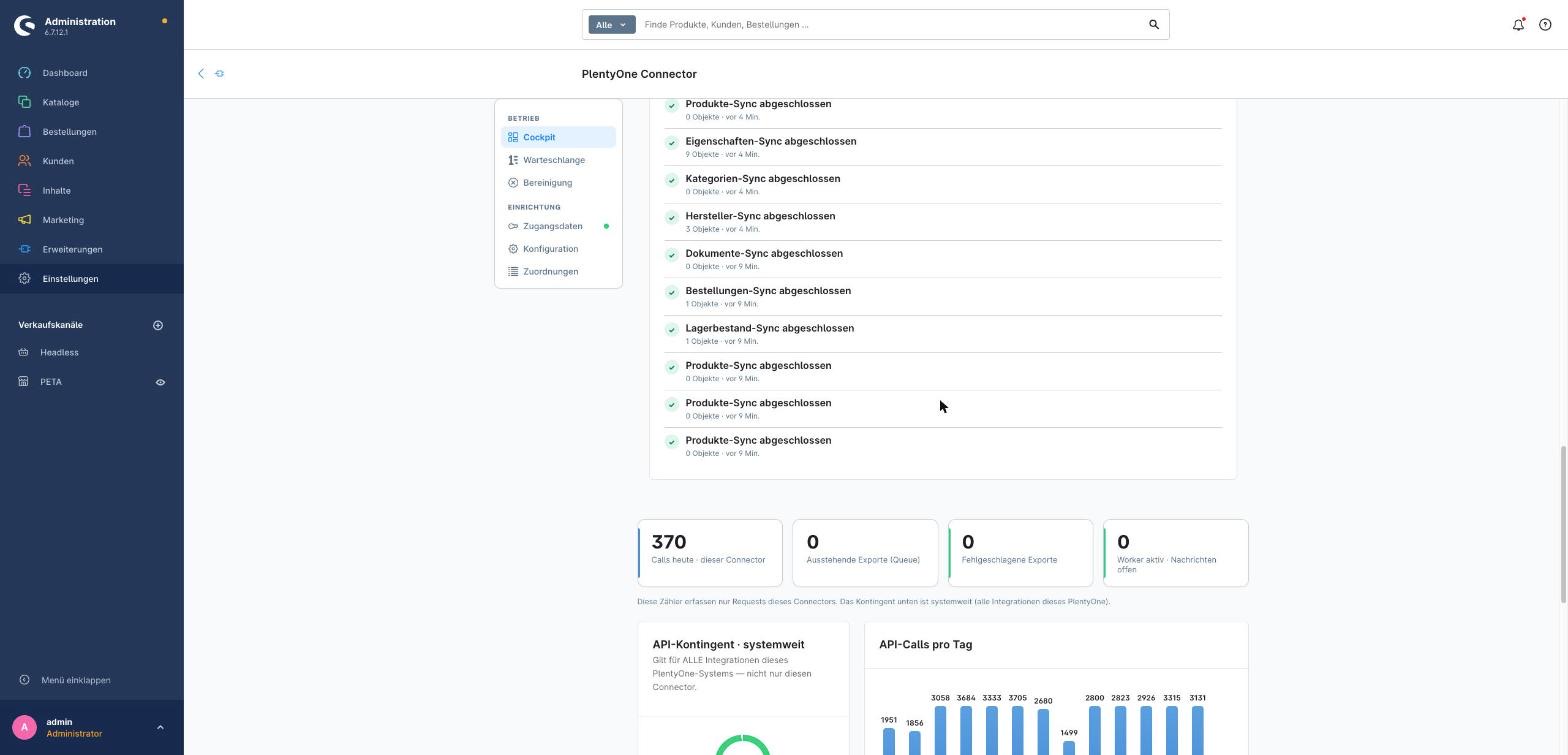
Task: Open the "Alle" search filter dropdown
Action: tap(612, 25)
